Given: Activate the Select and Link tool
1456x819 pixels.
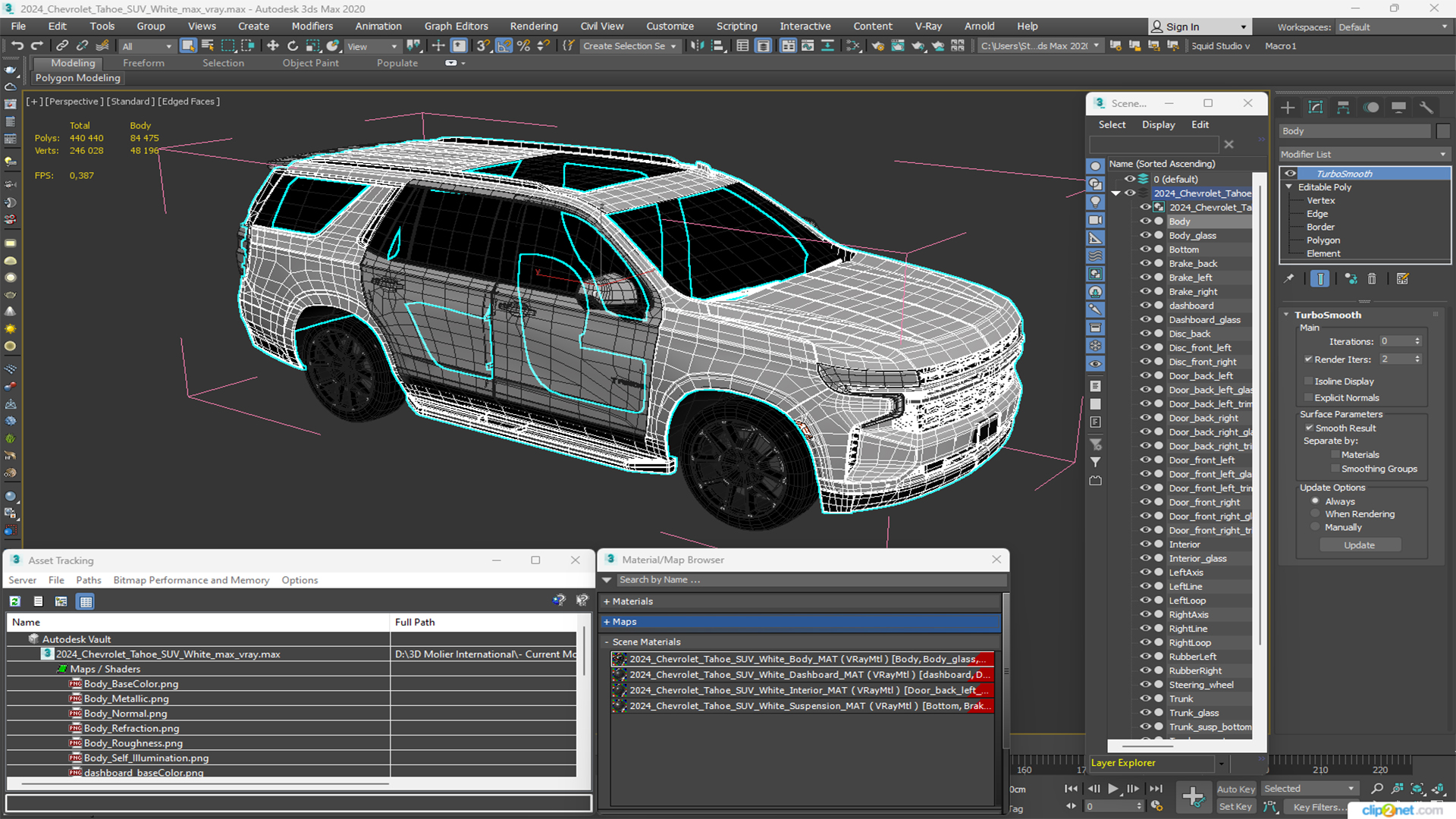Looking at the screenshot, I should (x=62, y=46).
